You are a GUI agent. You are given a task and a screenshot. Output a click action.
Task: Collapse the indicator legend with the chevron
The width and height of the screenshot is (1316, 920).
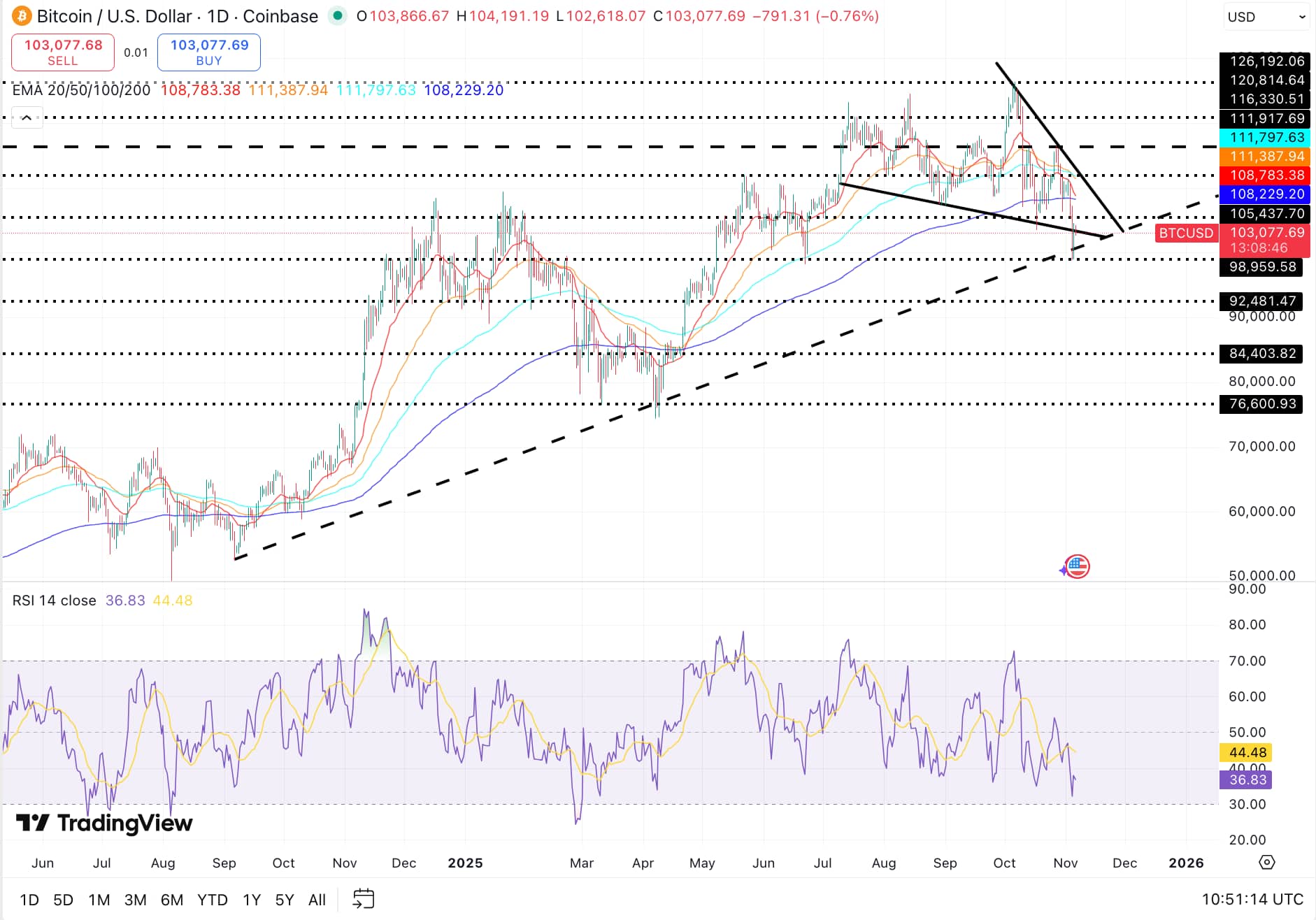27,118
